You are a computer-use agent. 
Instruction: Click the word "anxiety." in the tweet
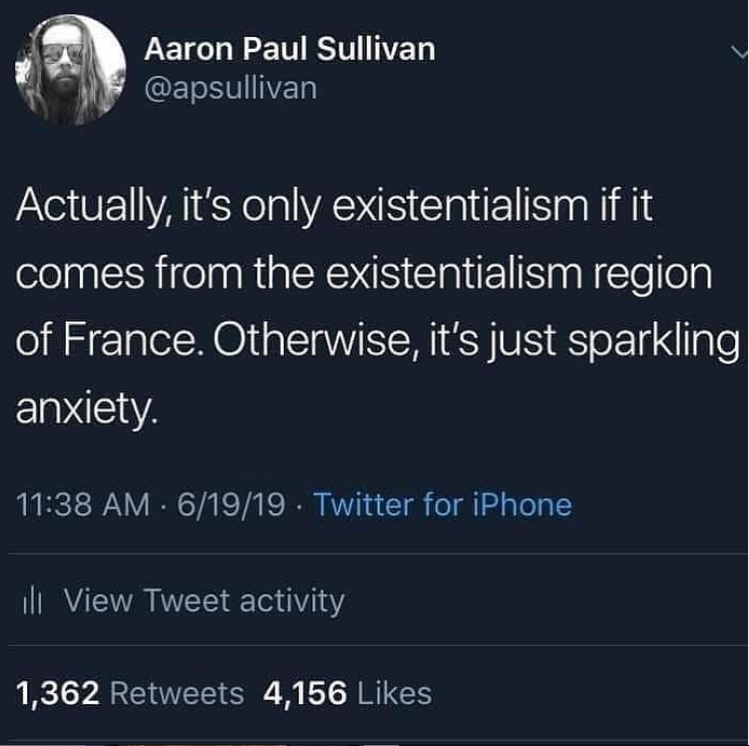point(86,410)
